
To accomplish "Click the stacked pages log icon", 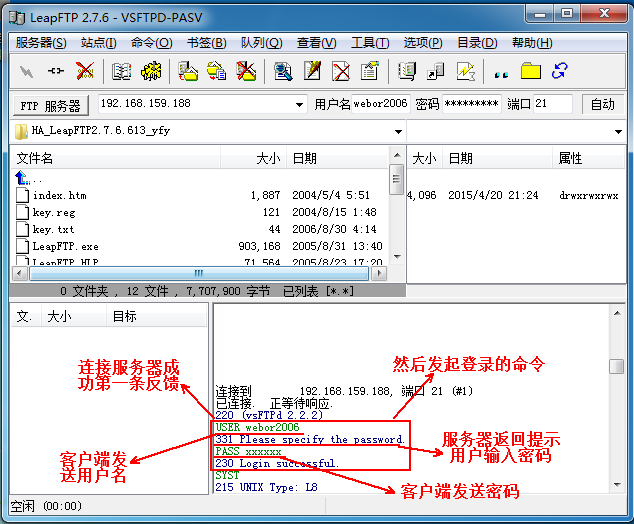I will pyautogui.click(x=407, y=71).
